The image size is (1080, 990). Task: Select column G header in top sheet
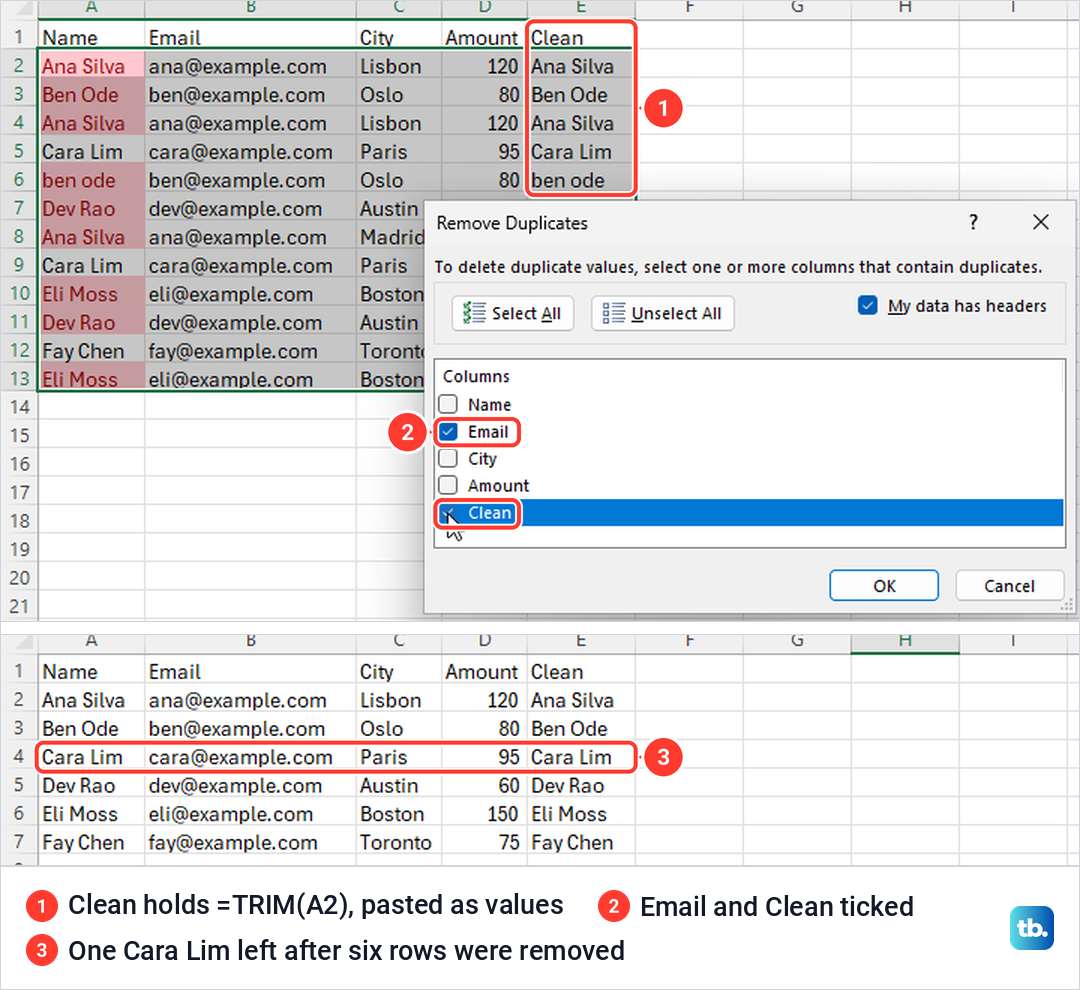797,8
